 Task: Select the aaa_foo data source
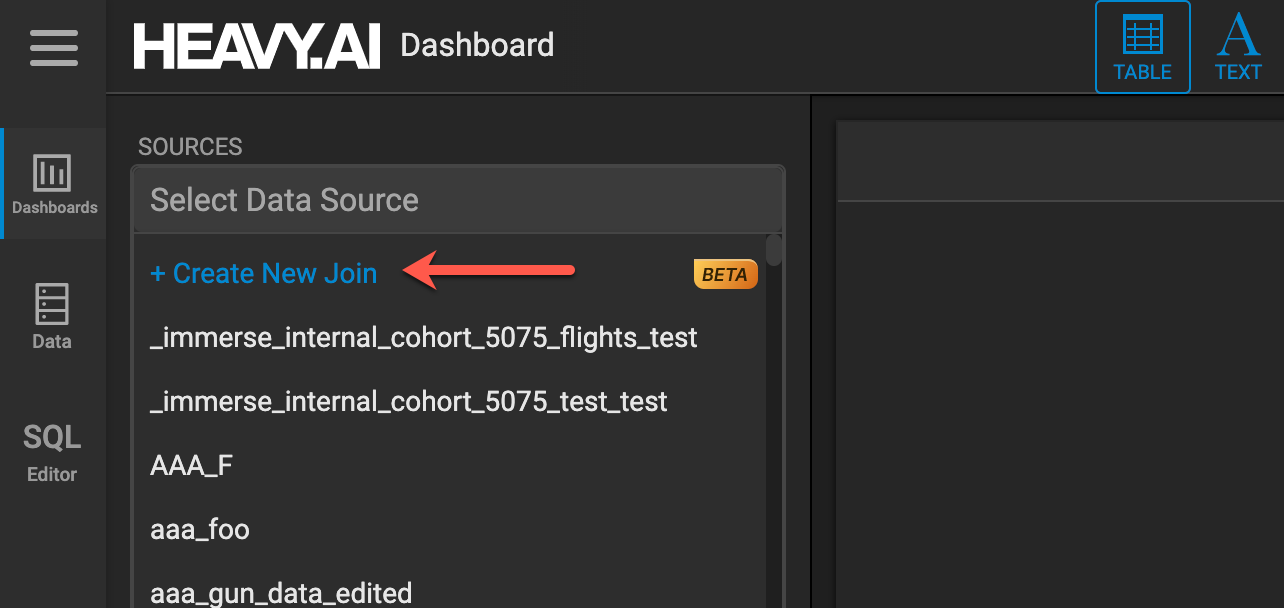coord(200,530)
